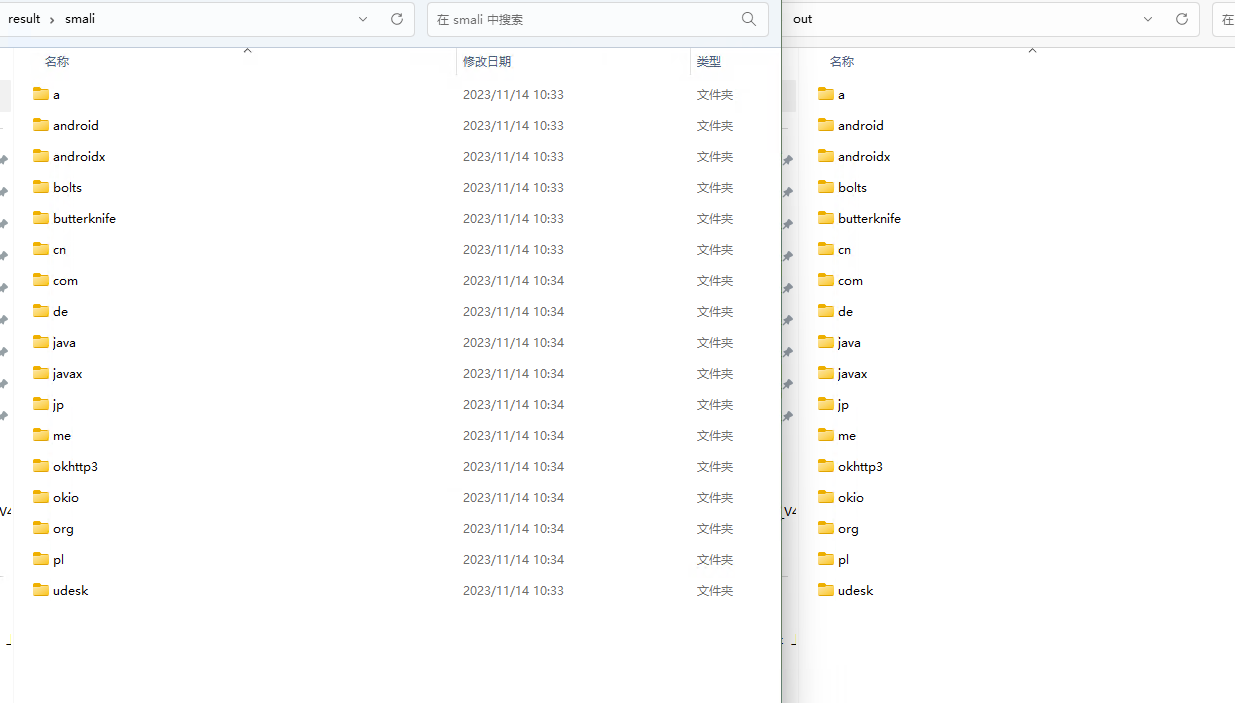This screenshot has width=1235, height=703.
Task: Select the android folder icon in the smali window
Action: (41, 125)
